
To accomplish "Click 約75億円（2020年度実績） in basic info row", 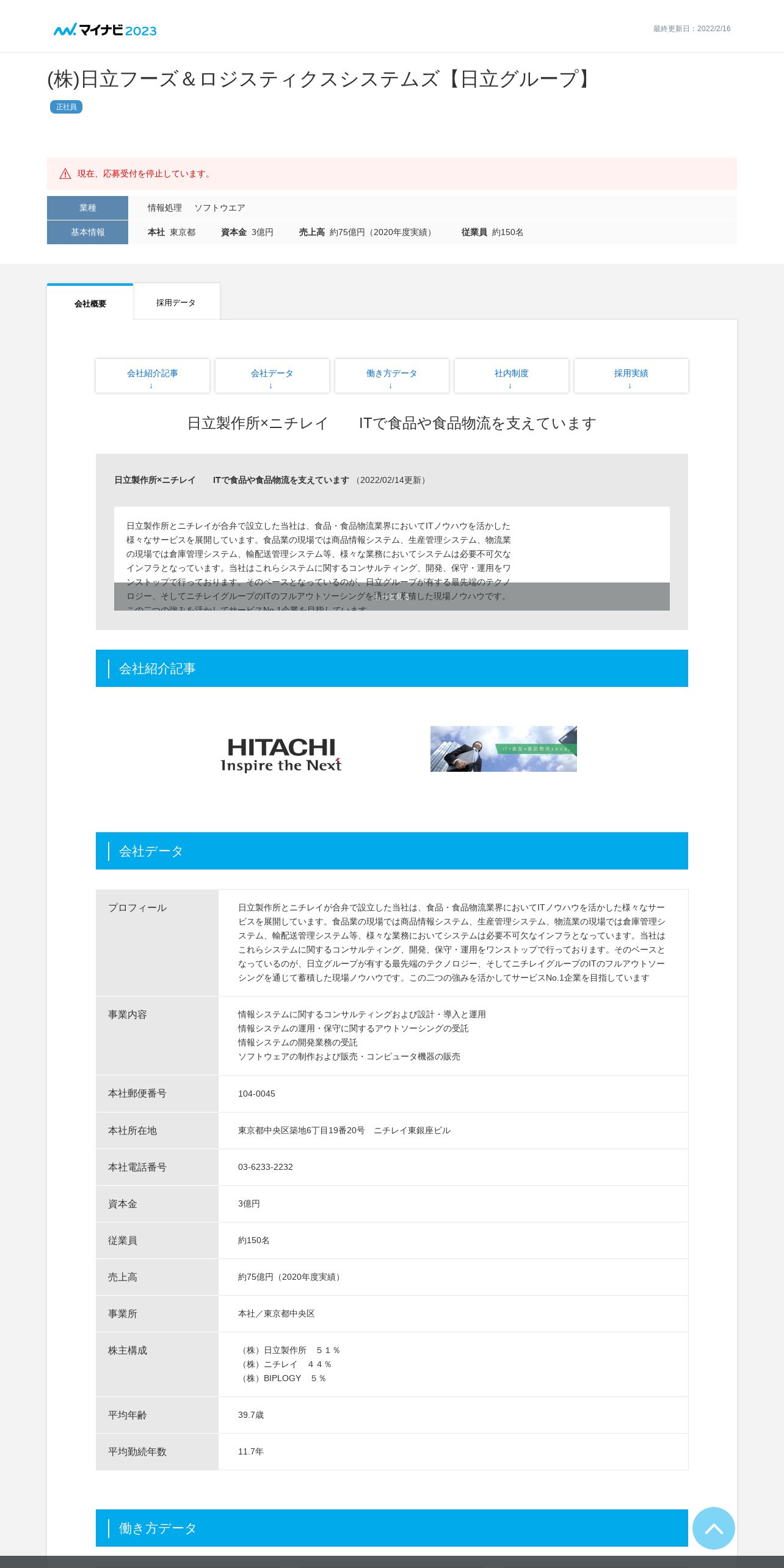I will point(382,232).
